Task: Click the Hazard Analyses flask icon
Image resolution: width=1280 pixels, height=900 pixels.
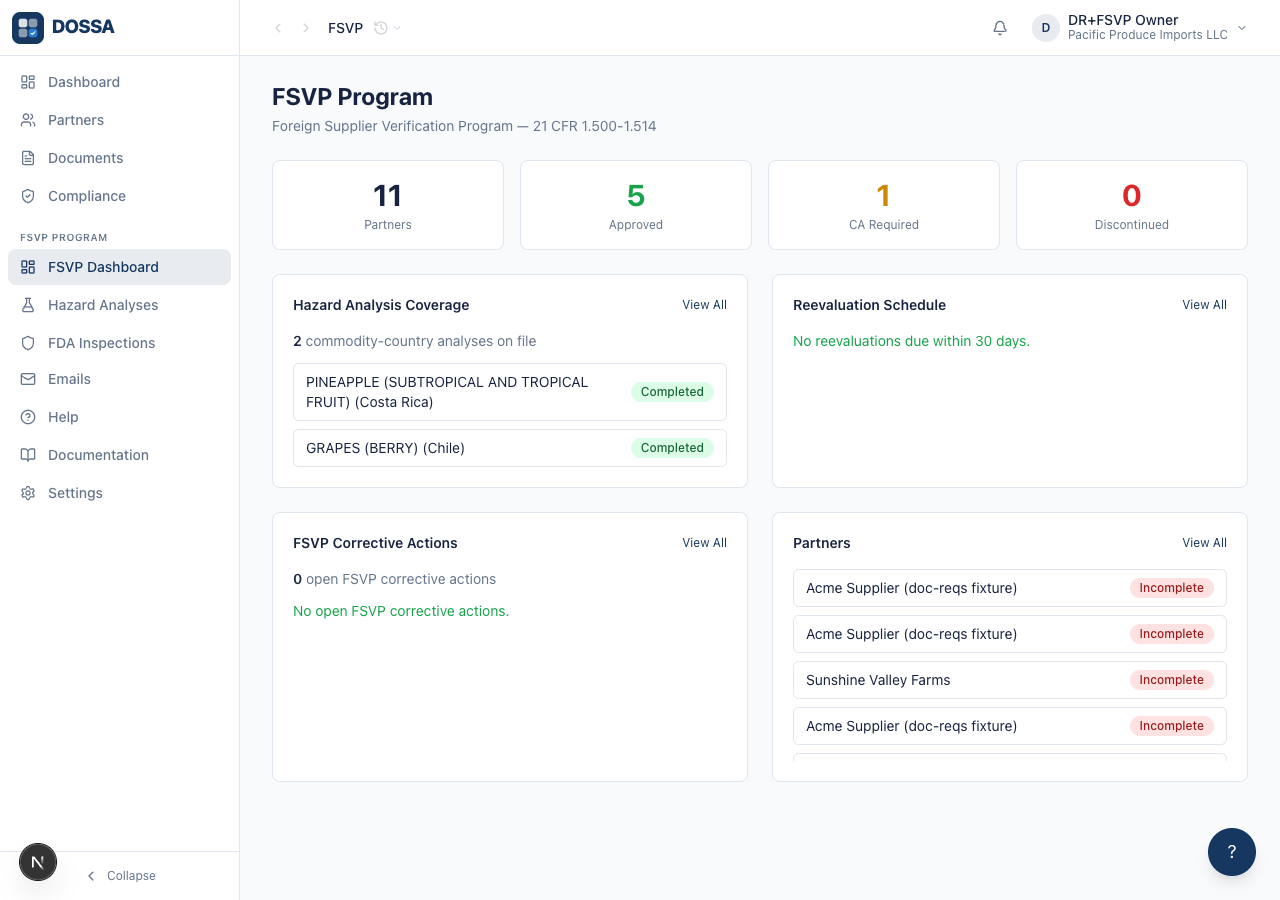Action: (x=28, y=305)
